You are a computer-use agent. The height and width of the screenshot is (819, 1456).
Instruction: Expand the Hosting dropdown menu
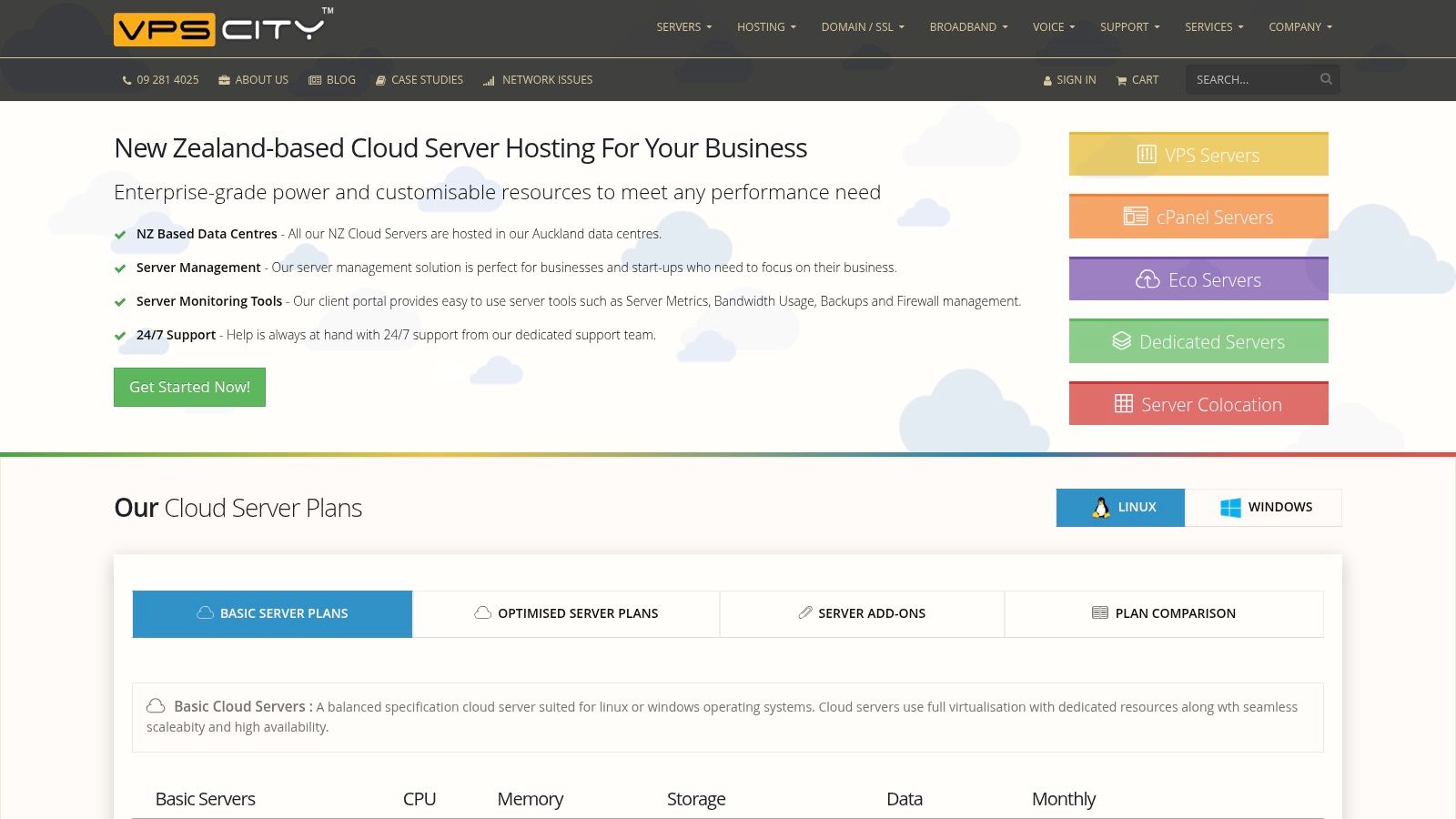(766, 27)
